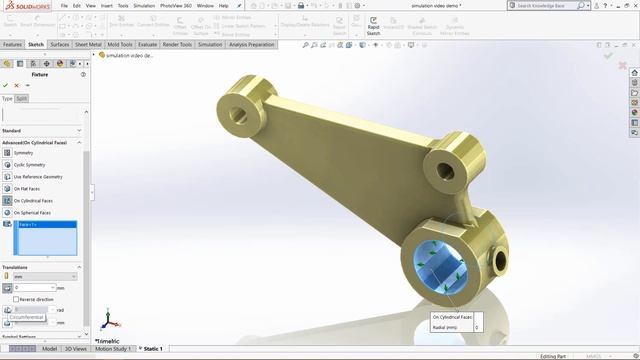Accept the Fixture with the green checkmark
Viewport: 640px width, 360px height.
5,85
